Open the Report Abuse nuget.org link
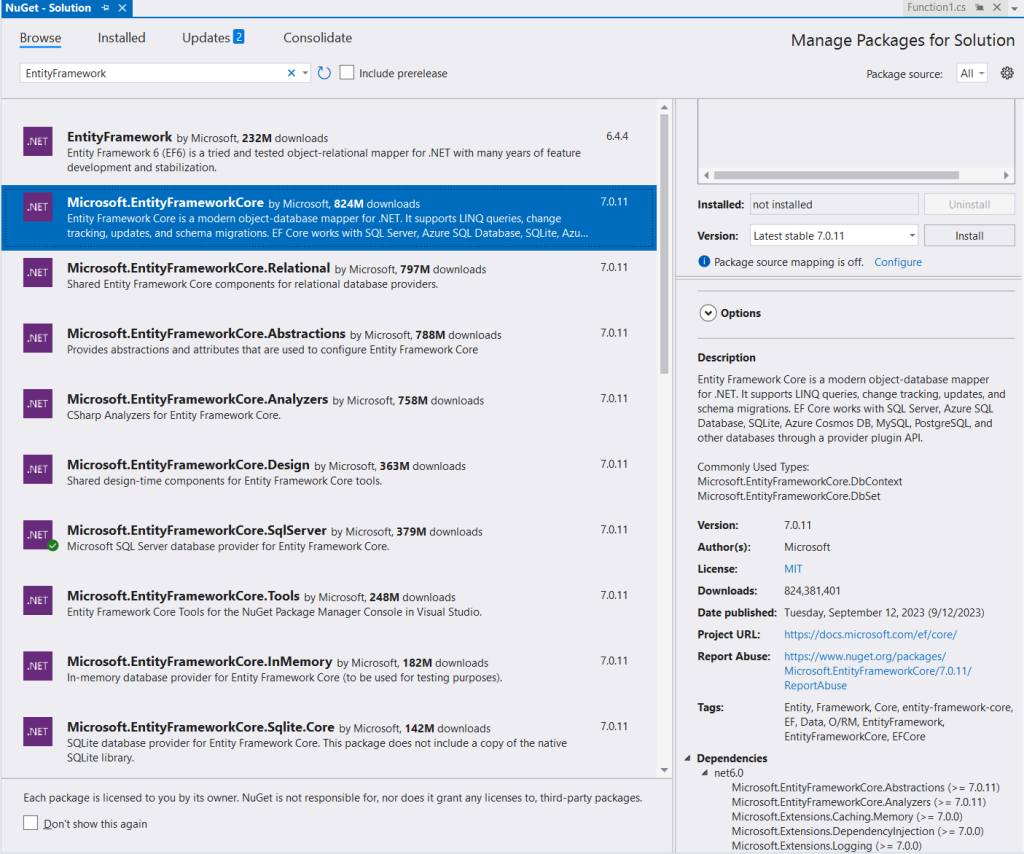This screenshot has width=1024, height=854. pyautogui.click(x=878, y=671)
